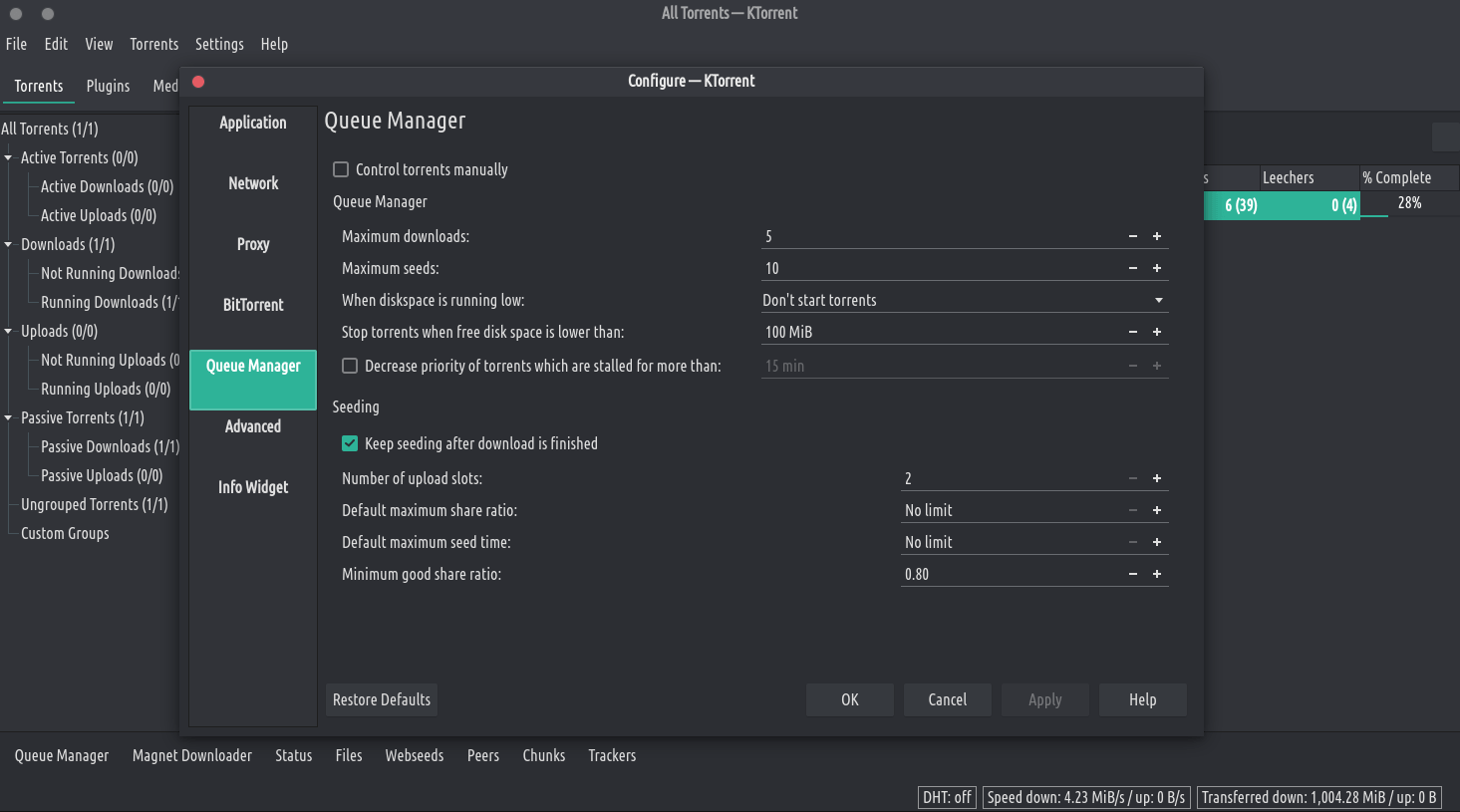The height and width of the screenshot is (812, 1460).
Task: Click Cancel in Configure dialog
Action: (948, 699)
